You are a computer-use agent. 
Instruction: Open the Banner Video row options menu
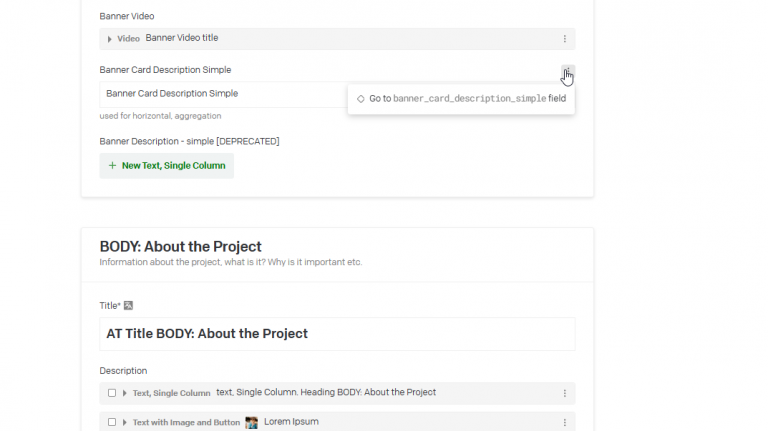tap(564, 39)
